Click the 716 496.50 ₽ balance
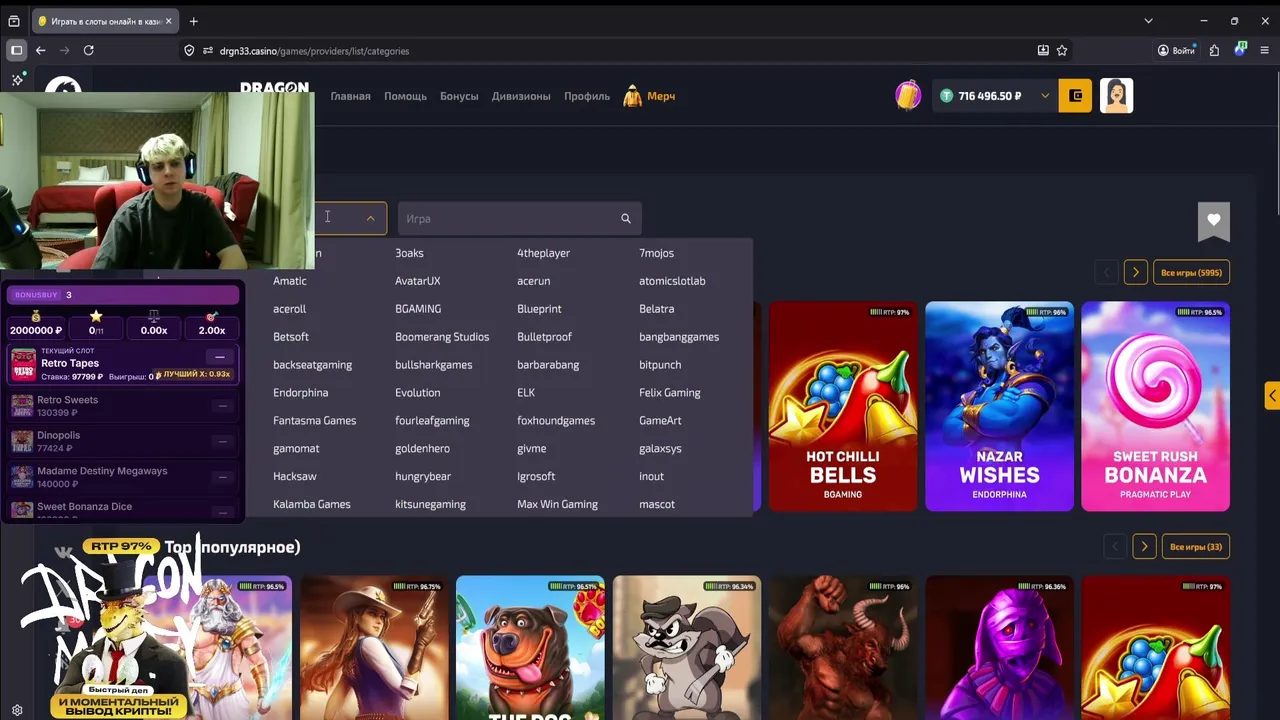The image size is (1280, 720). [x=989, y=96]
